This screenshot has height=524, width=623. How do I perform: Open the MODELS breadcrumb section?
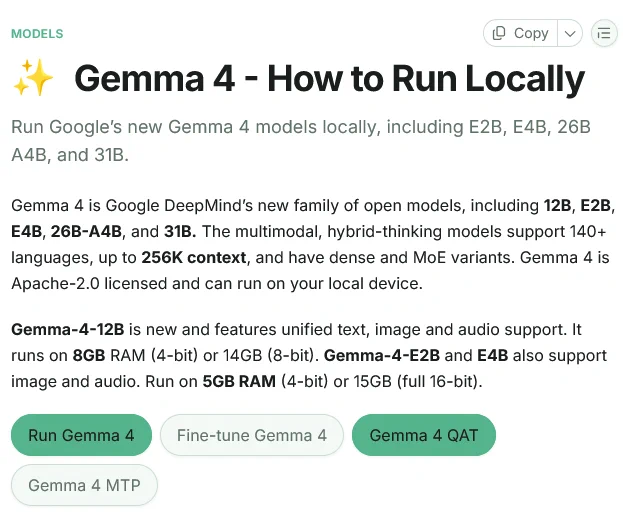point(37,34)
